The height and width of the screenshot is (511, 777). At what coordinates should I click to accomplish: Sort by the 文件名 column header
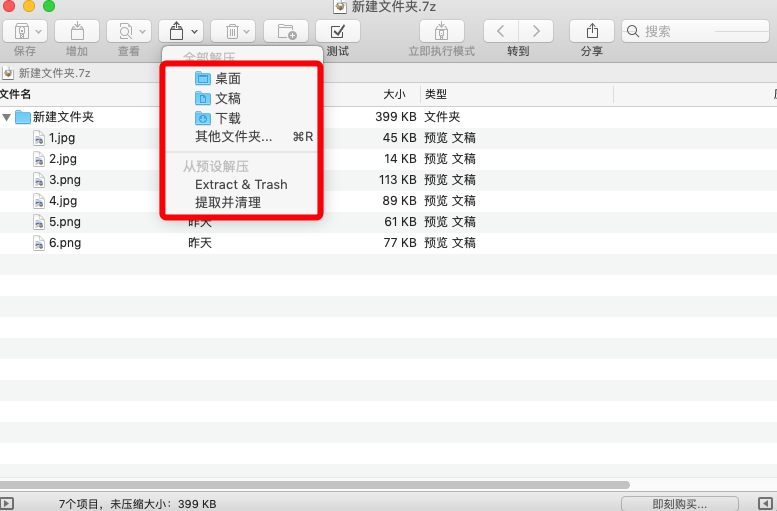[x=16, y=94]
